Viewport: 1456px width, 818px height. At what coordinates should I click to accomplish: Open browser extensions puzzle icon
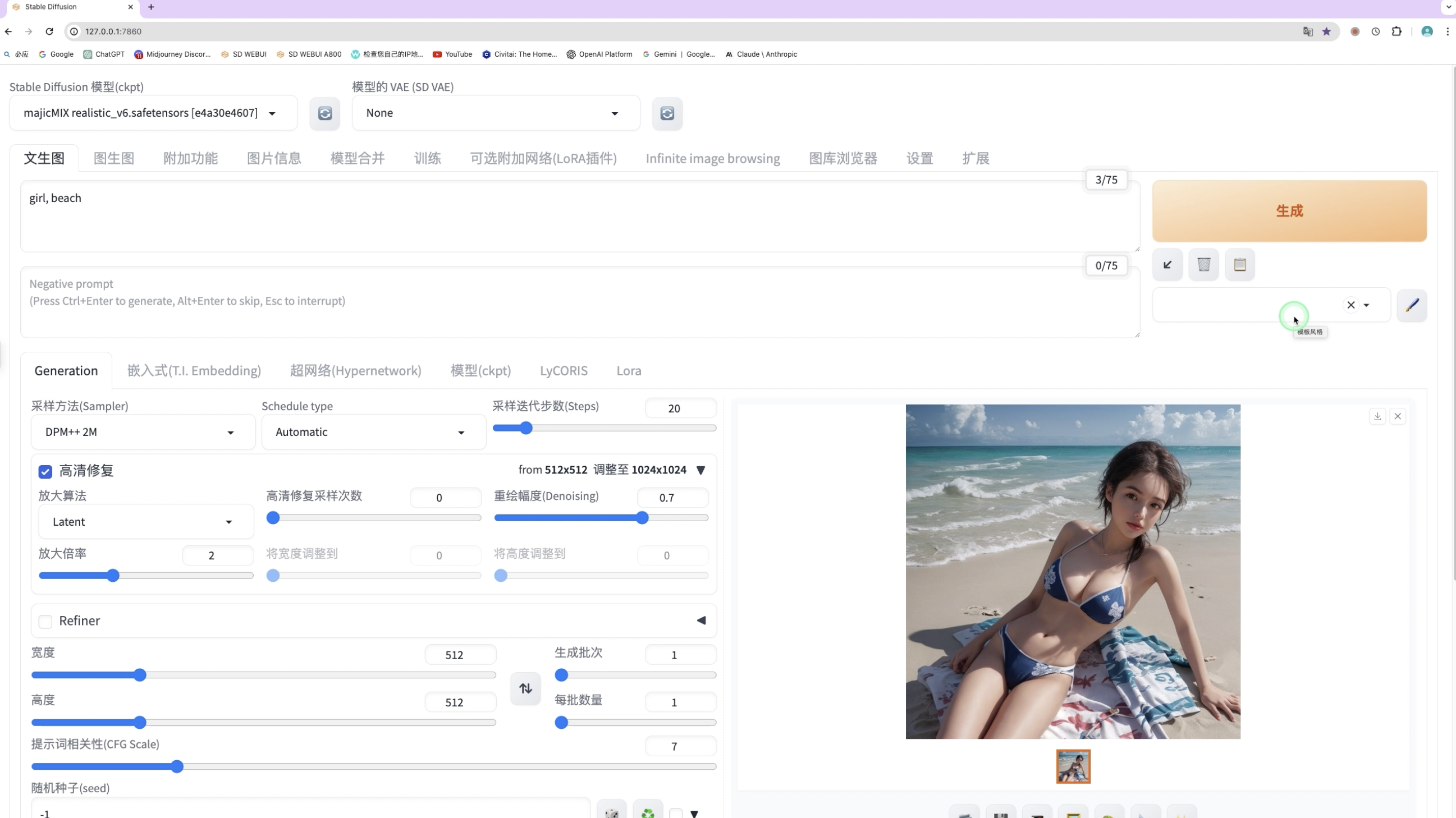pyautogui.click(x=1396, y=31)
